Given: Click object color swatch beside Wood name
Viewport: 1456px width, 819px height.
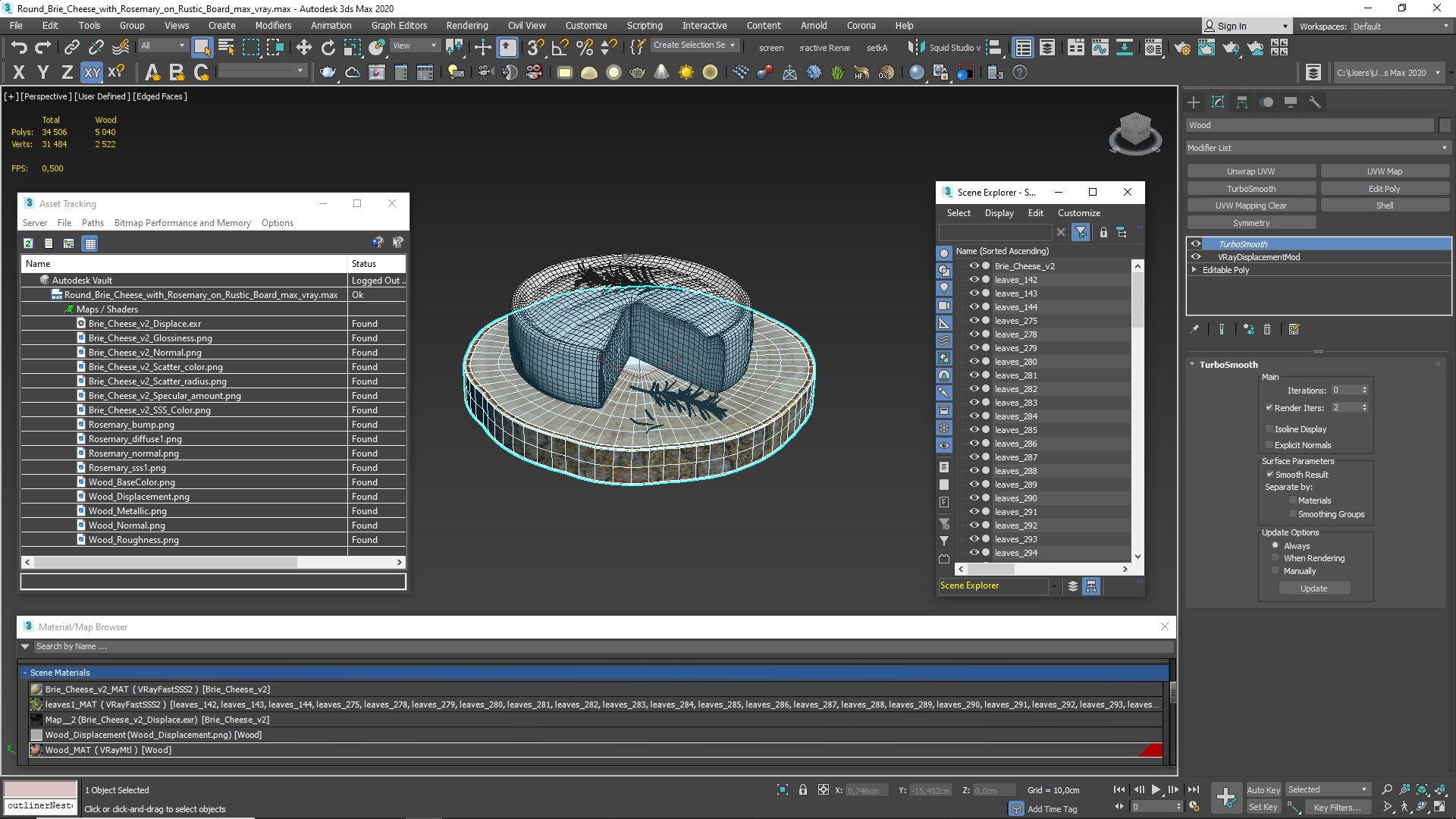Looking at the screenshot, I should coord(1445,125).
